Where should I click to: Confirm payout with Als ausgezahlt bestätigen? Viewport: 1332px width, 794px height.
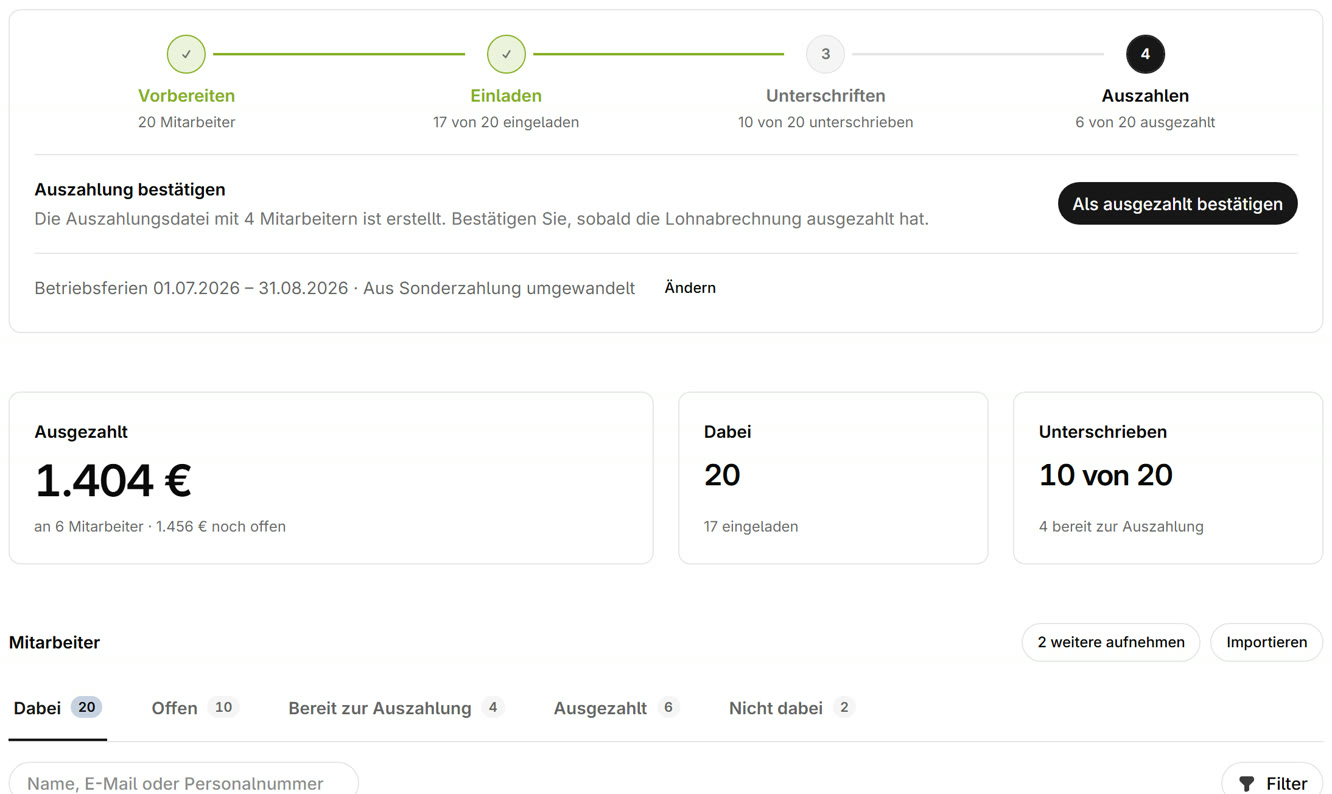[1177, 203]
